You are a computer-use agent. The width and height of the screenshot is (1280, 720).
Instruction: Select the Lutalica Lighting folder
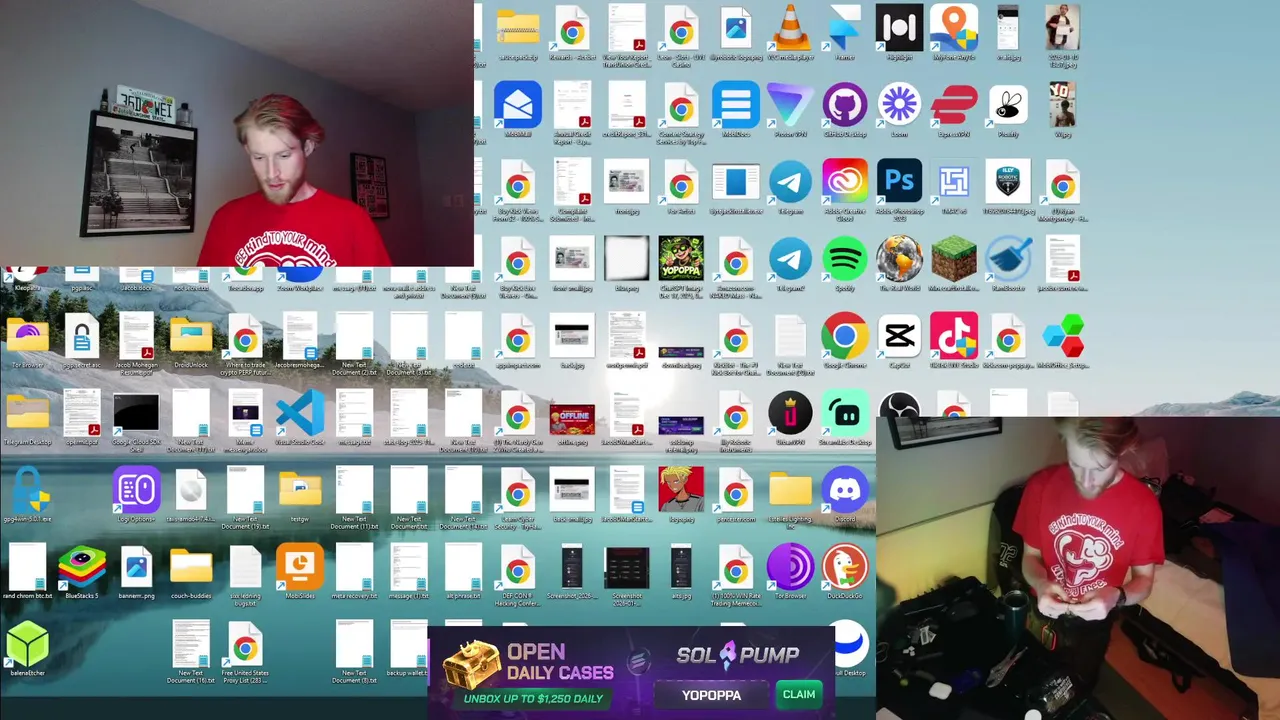[790, 491]
